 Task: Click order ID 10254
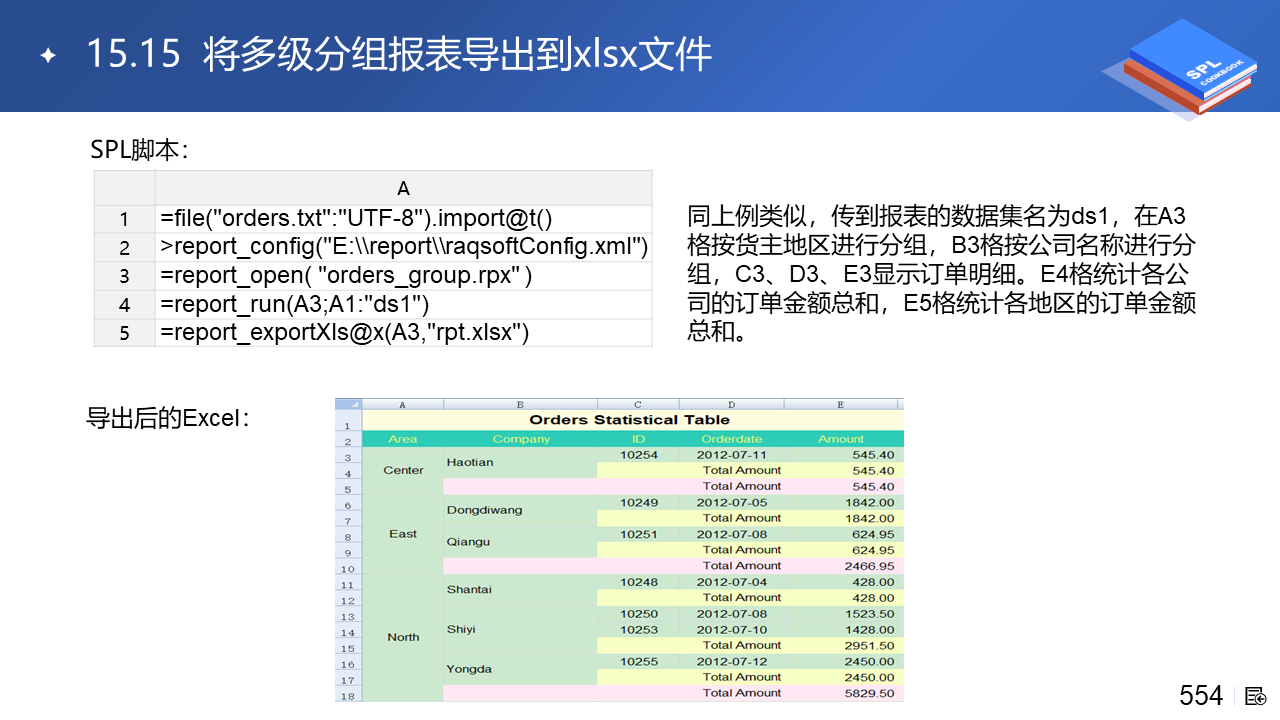(x=639, y=454)
